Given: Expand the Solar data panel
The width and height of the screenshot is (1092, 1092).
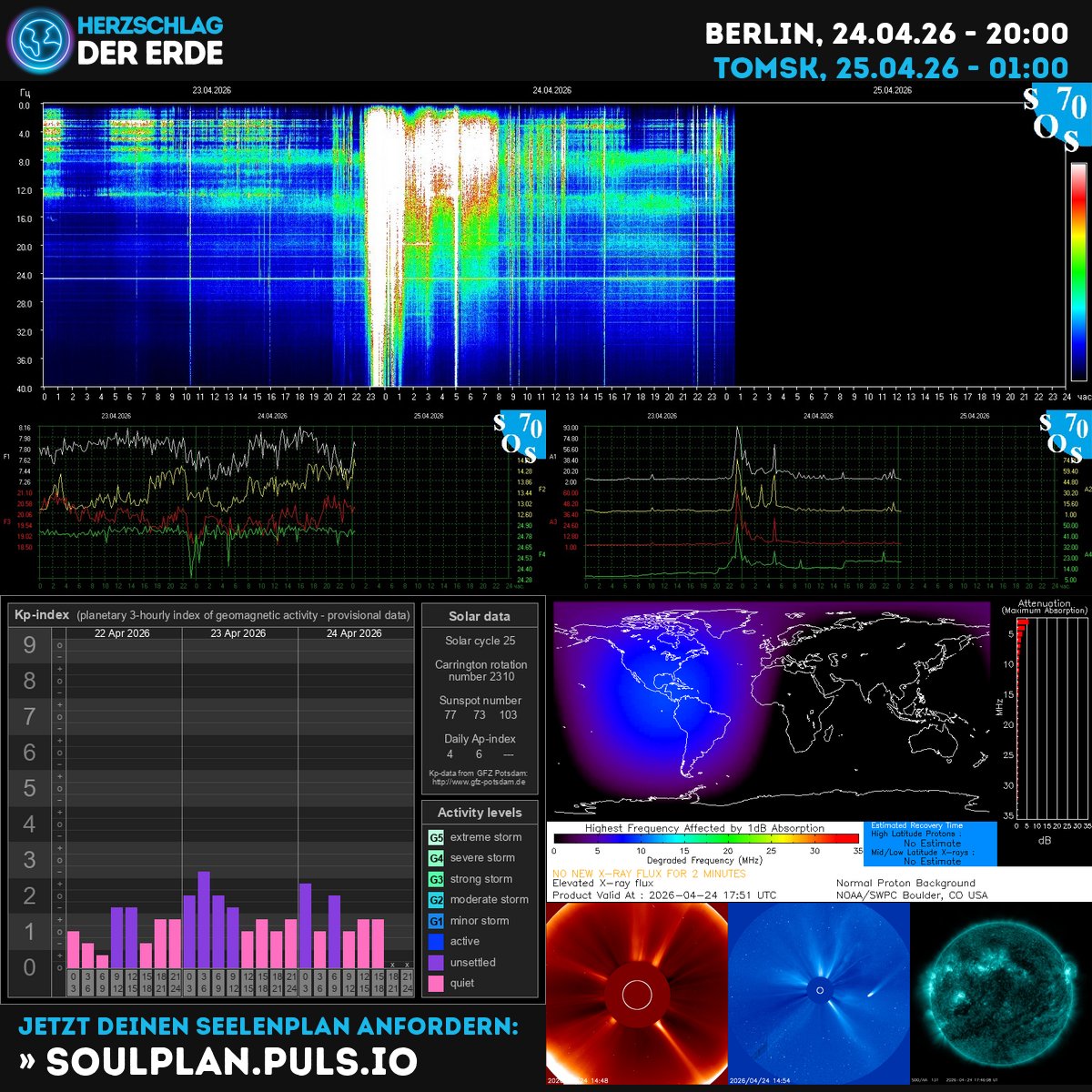Looking at the screenshot, I should 480,616.
